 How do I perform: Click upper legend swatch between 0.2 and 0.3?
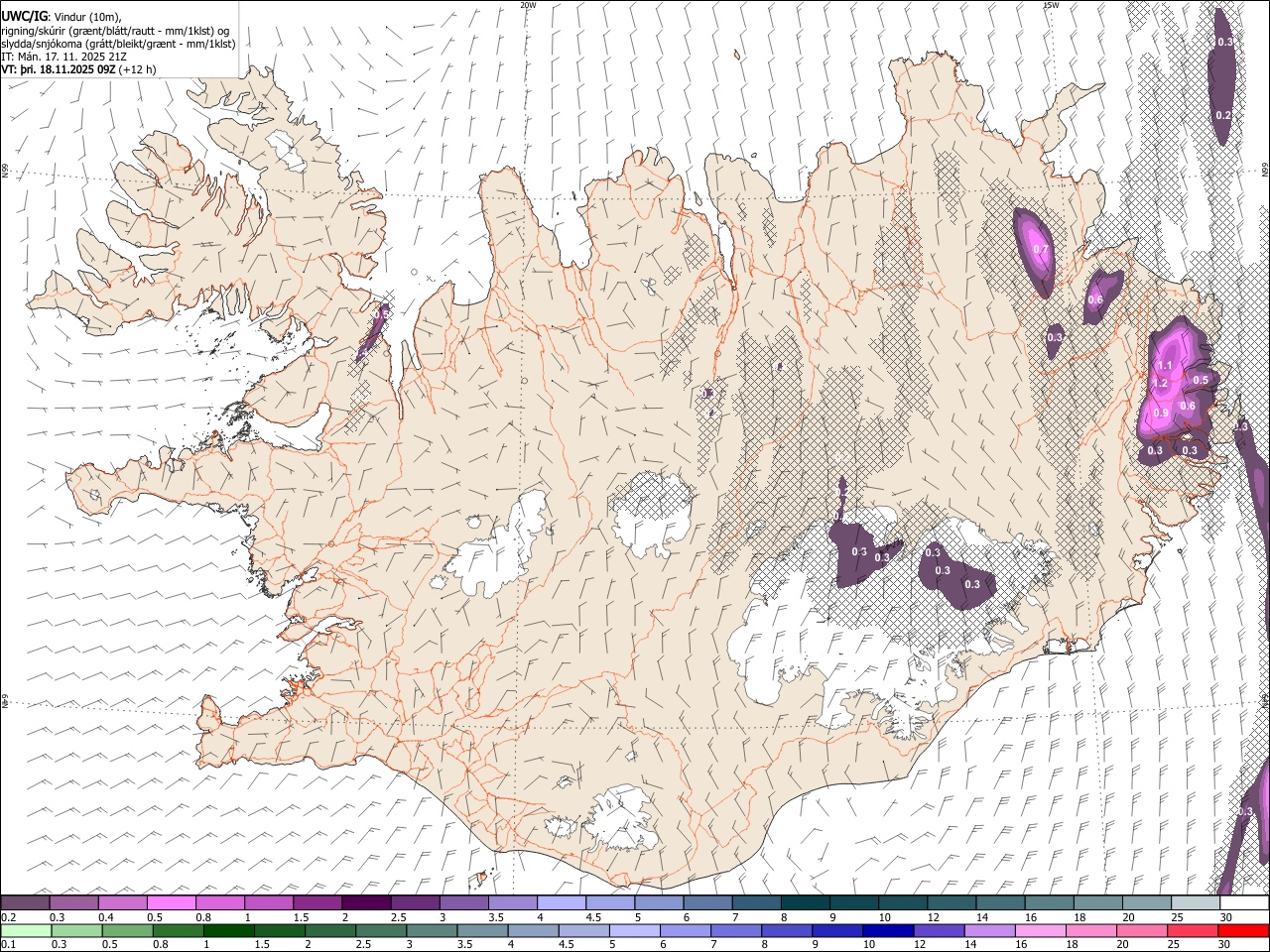[x=25, y=903]
